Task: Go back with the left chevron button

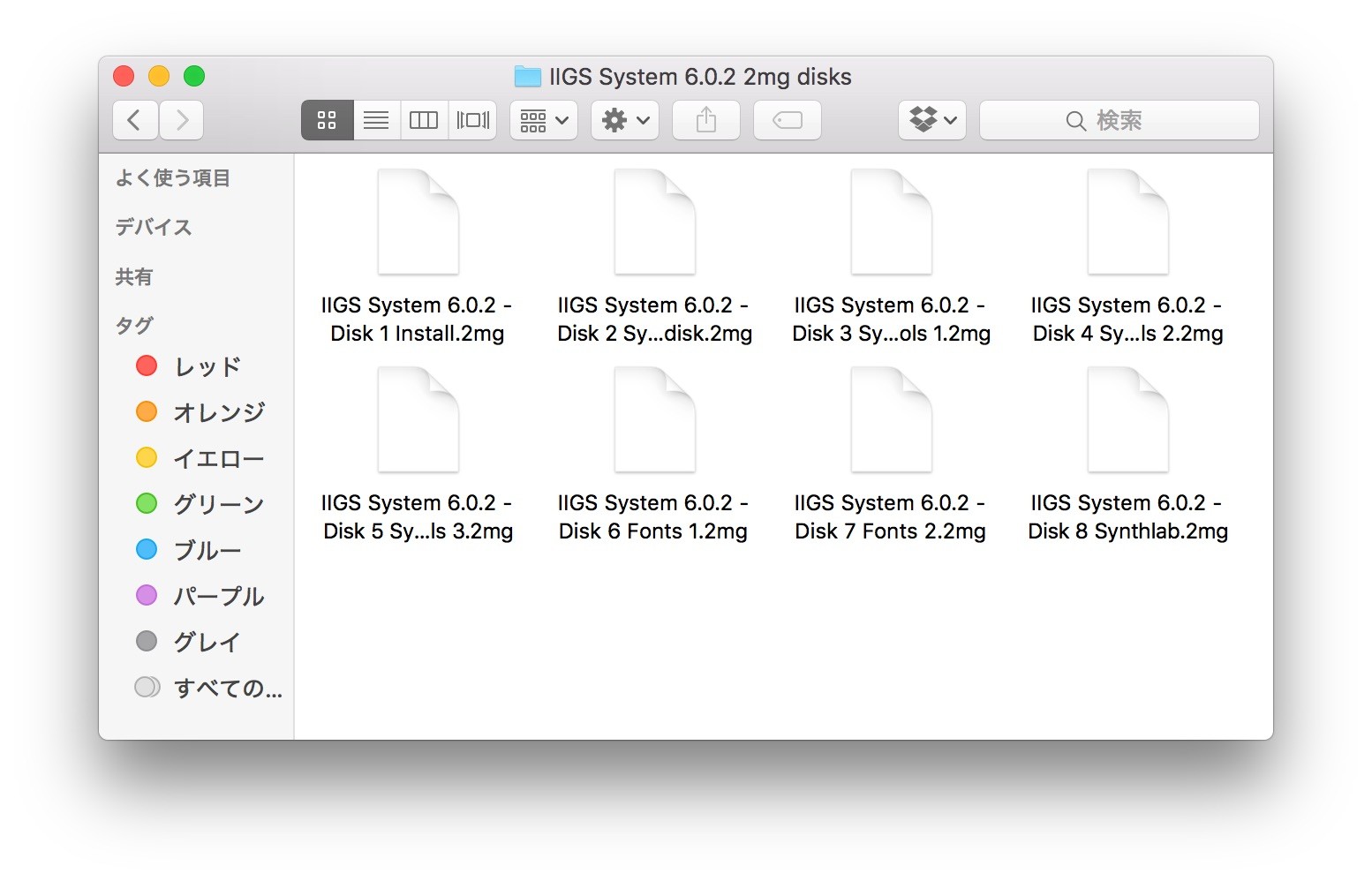Action: (x=135, y=120)
